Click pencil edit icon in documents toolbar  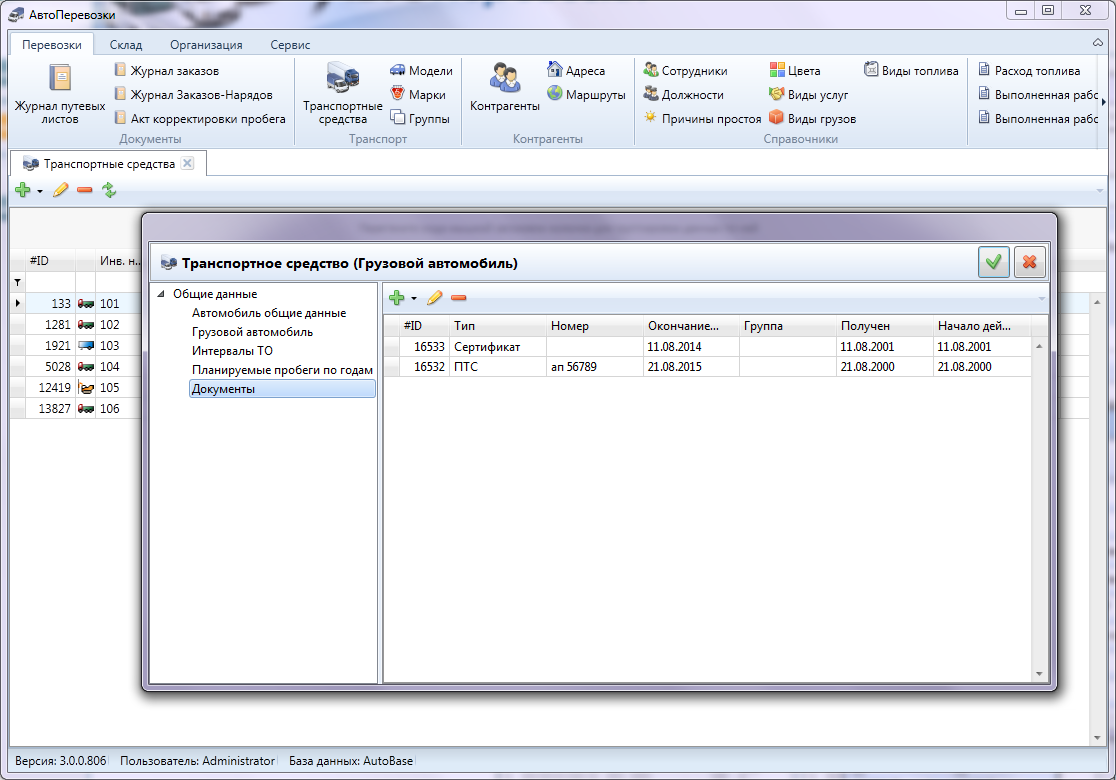(x=434, y=298)
